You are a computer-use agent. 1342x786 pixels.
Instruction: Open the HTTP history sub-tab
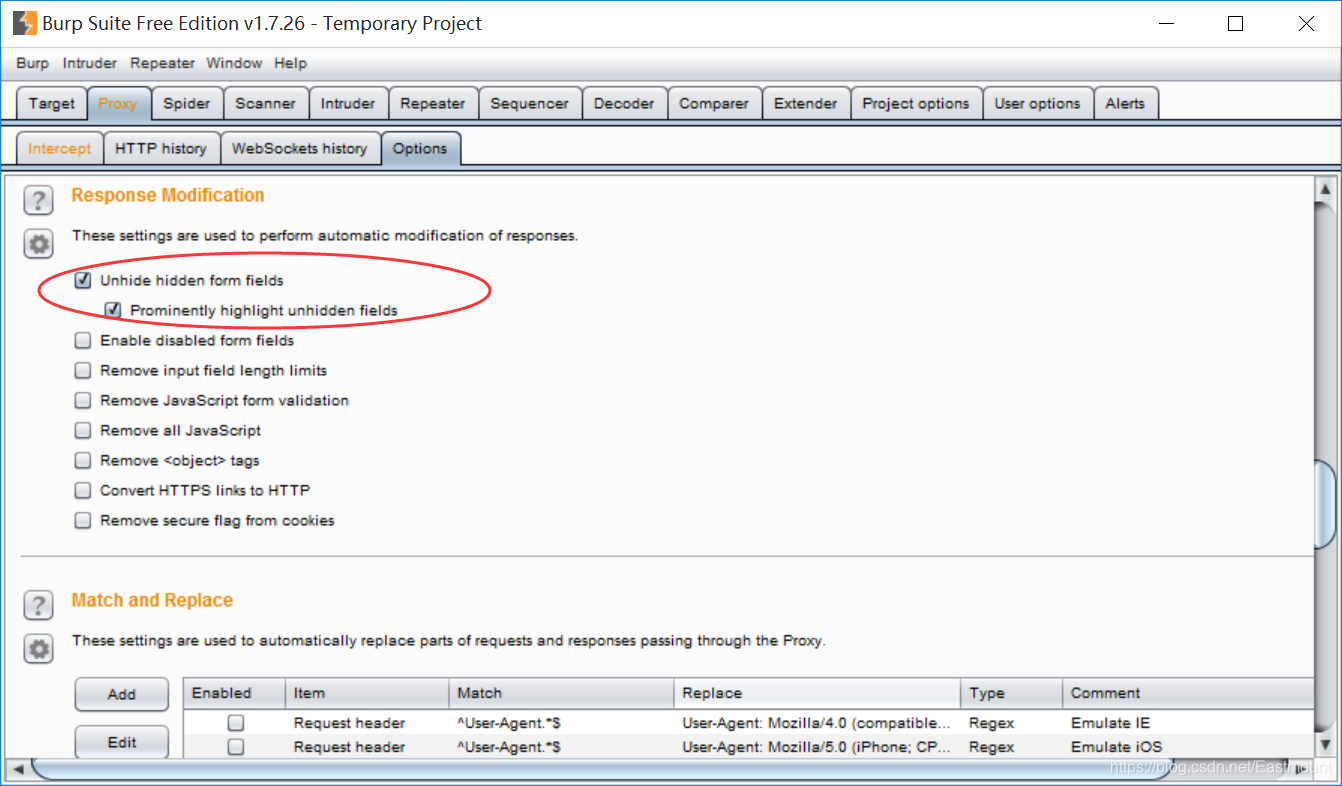point(160,148)
